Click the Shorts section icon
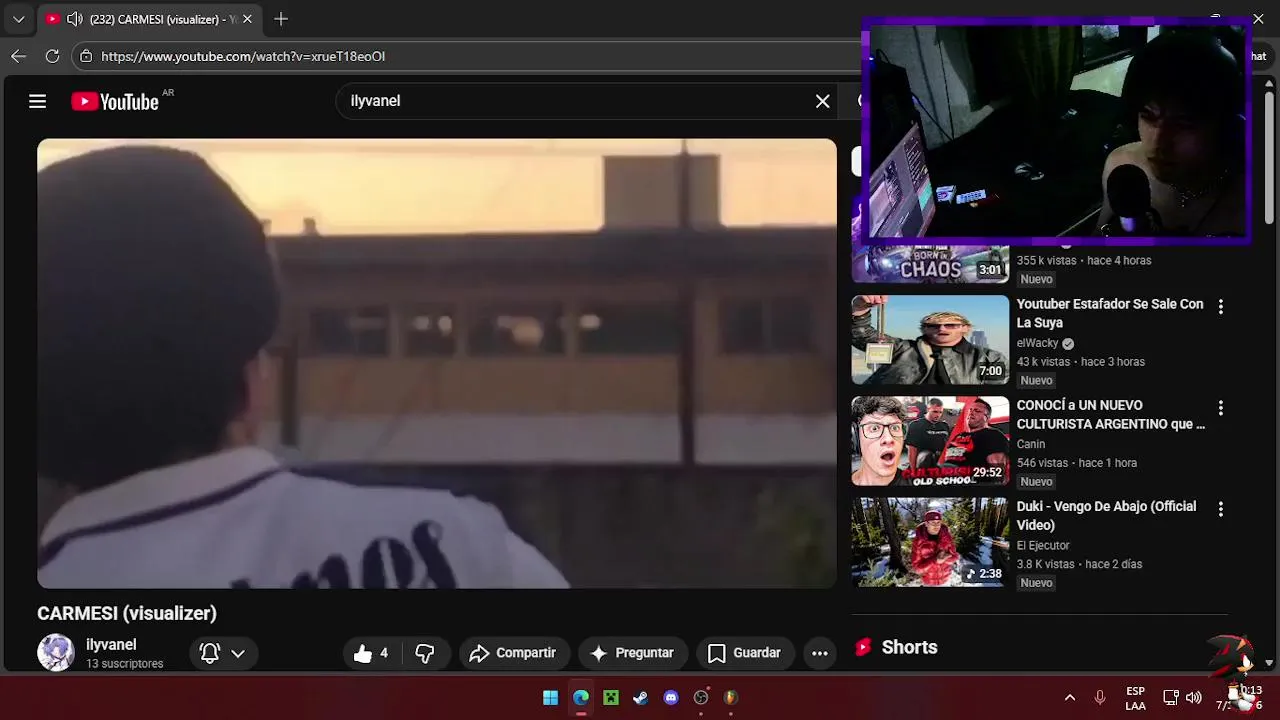This screenshot has height=720, width=1280. pos(863,647)
